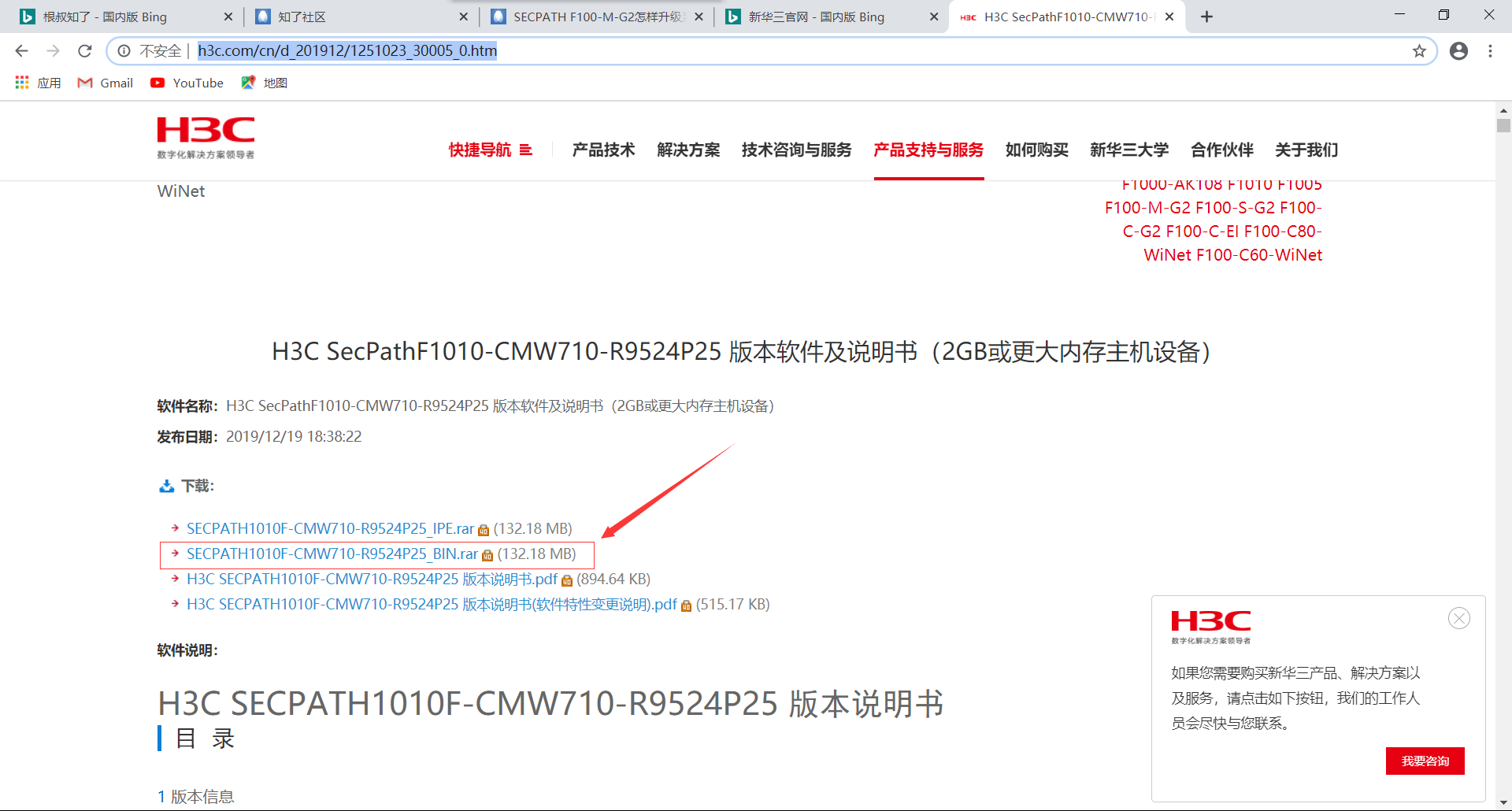Reload the current page

pyautogui.click(x=85, y=51)
